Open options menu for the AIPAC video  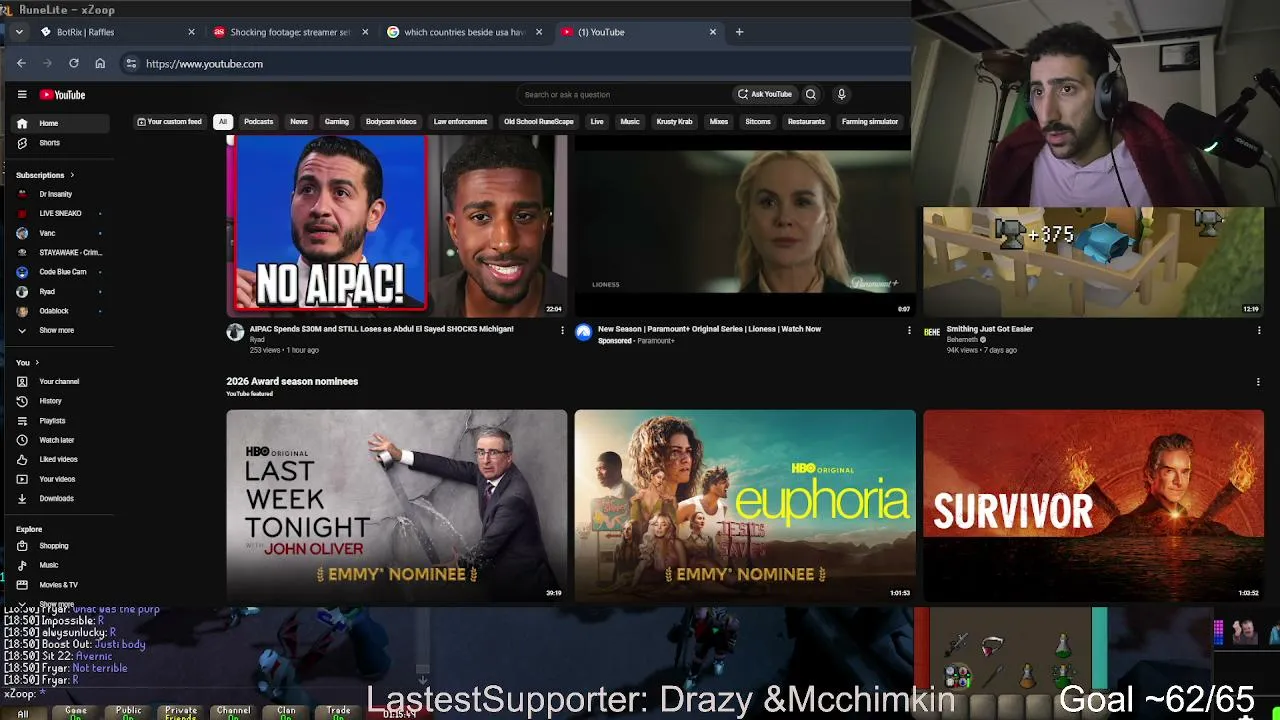pyautogui.click(x=562, y=330)
